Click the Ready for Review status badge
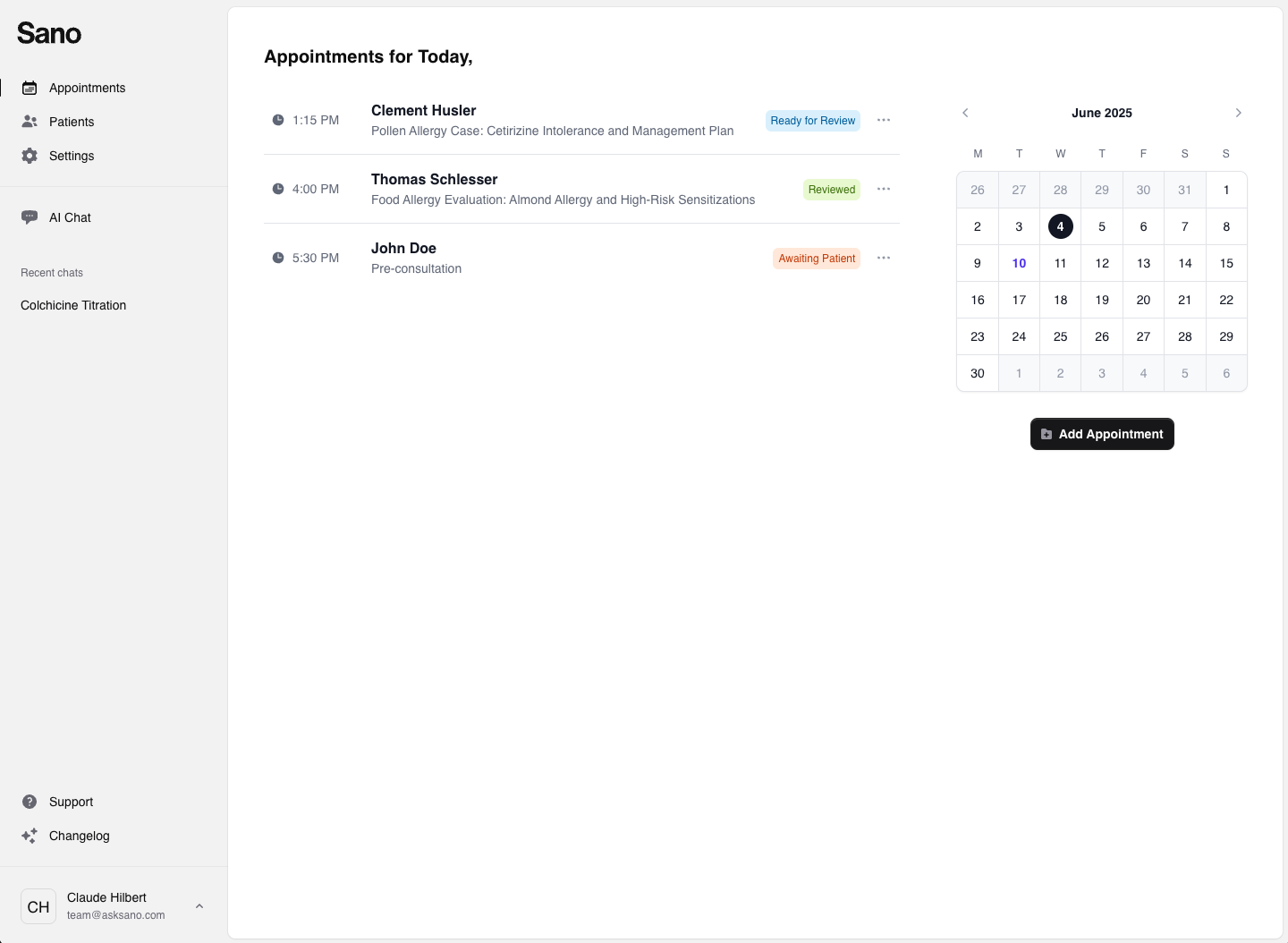The width and height of the screenshot is (1288, 943). (813, 121)
